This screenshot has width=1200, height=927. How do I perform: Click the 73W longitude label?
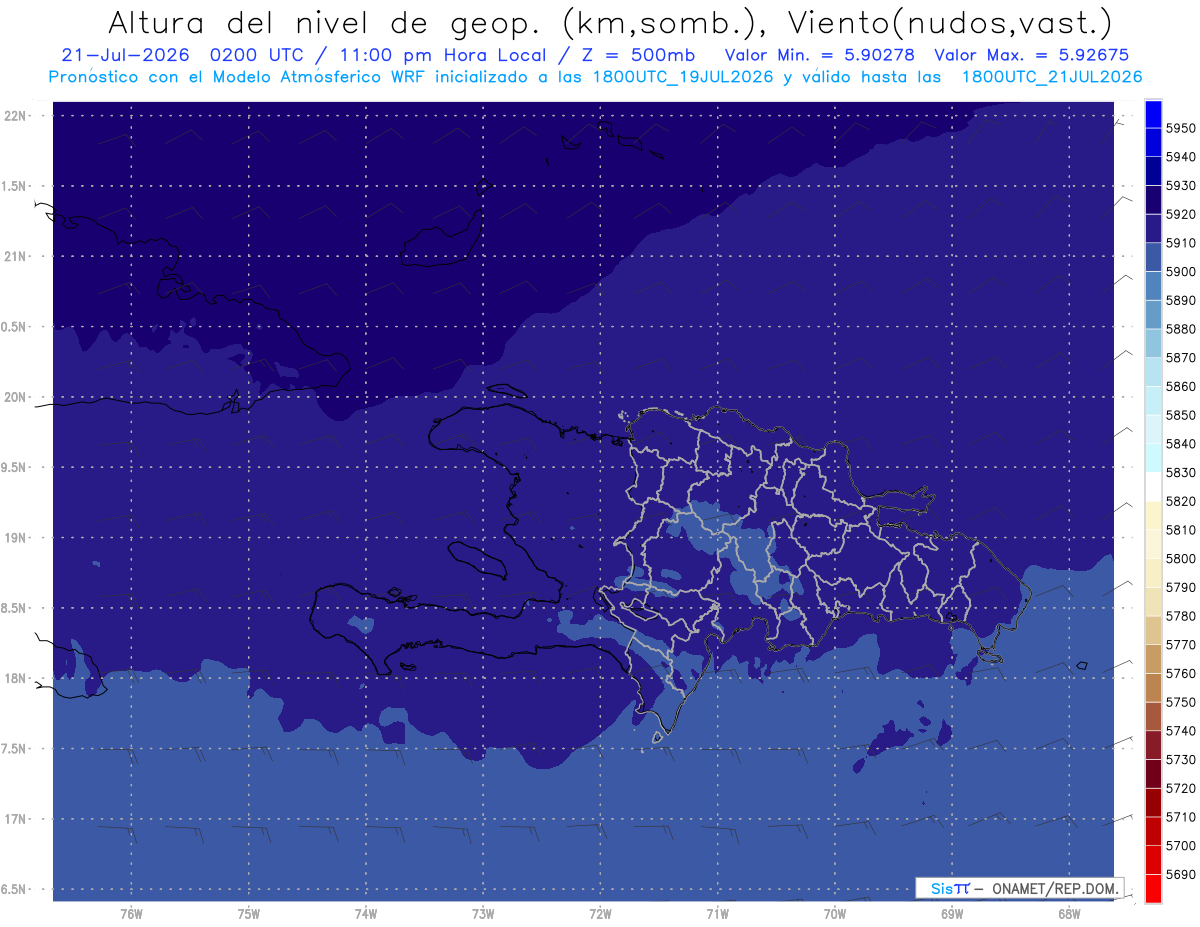pyautogui.click(x=483, y=913)
